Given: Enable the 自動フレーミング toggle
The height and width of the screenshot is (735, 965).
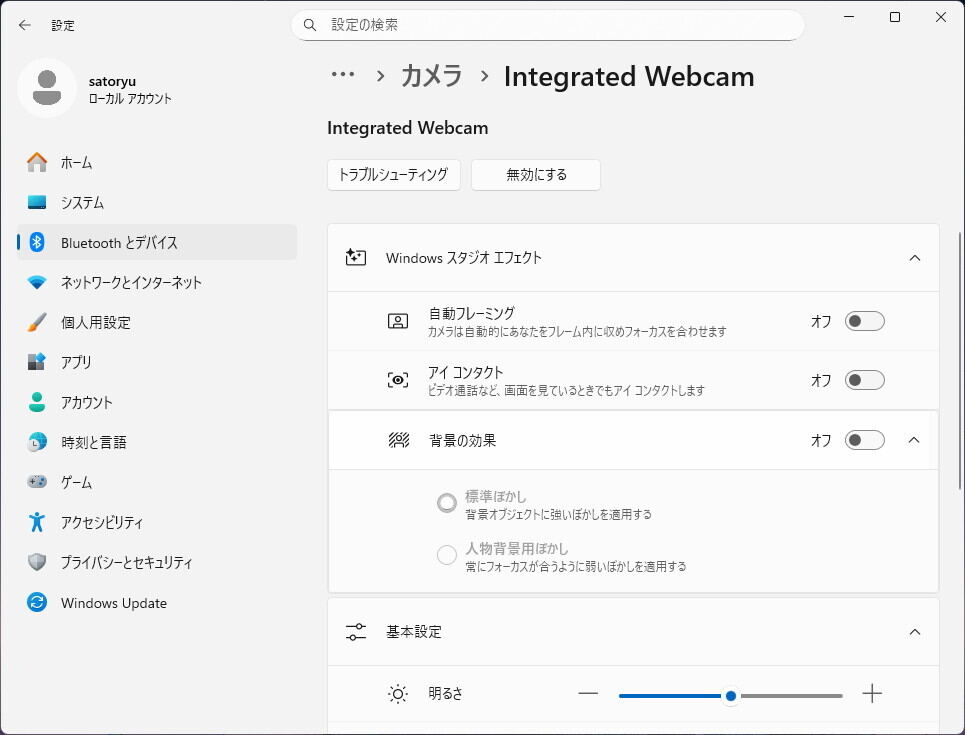Looking at the screenshot, I should (x=864, y=321).
